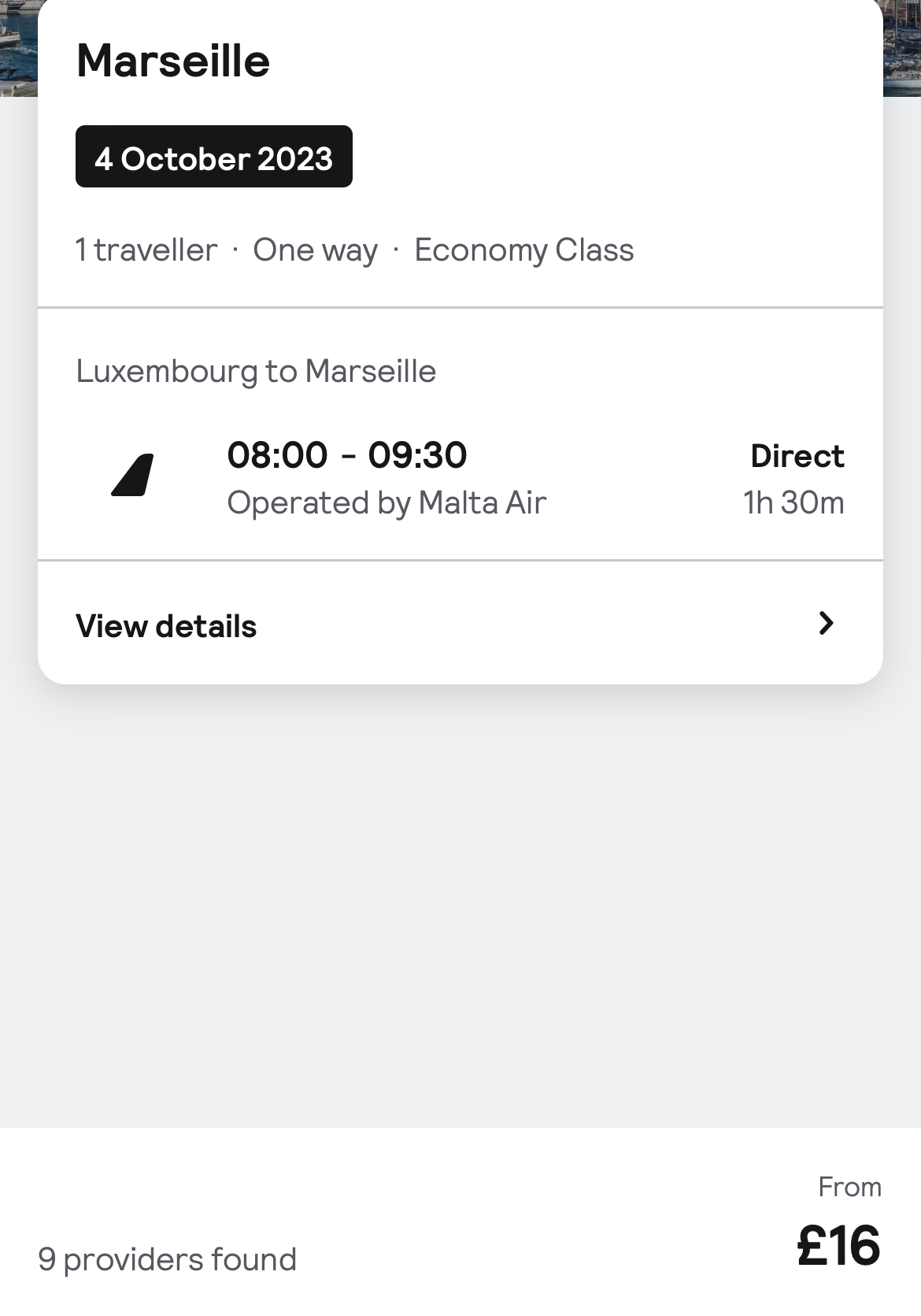Tap the 1 traveller summary text
This screenshot has width=921, height=1316.
tap(146, 250)
